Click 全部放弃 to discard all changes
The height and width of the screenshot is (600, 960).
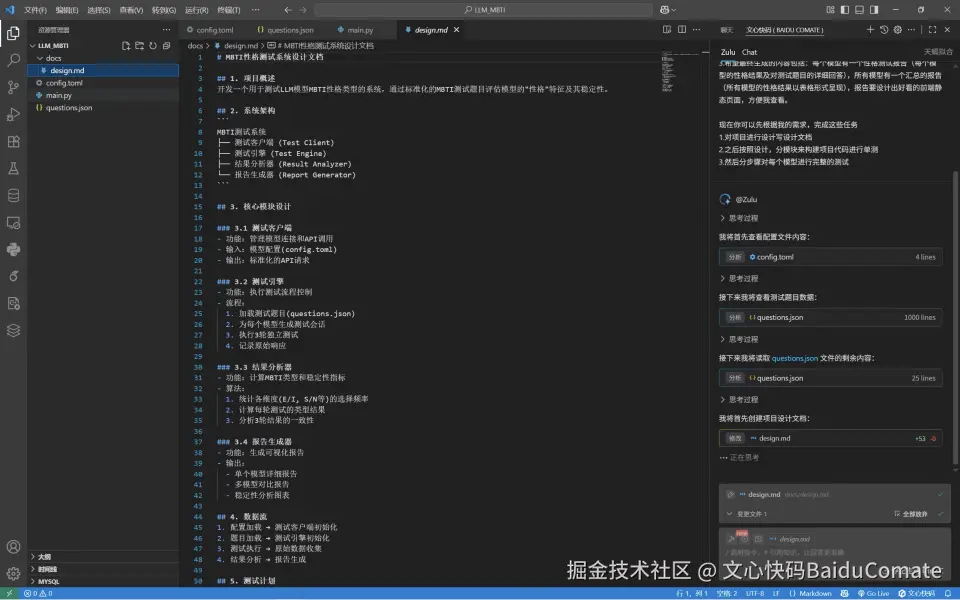[x=910, y=514]
